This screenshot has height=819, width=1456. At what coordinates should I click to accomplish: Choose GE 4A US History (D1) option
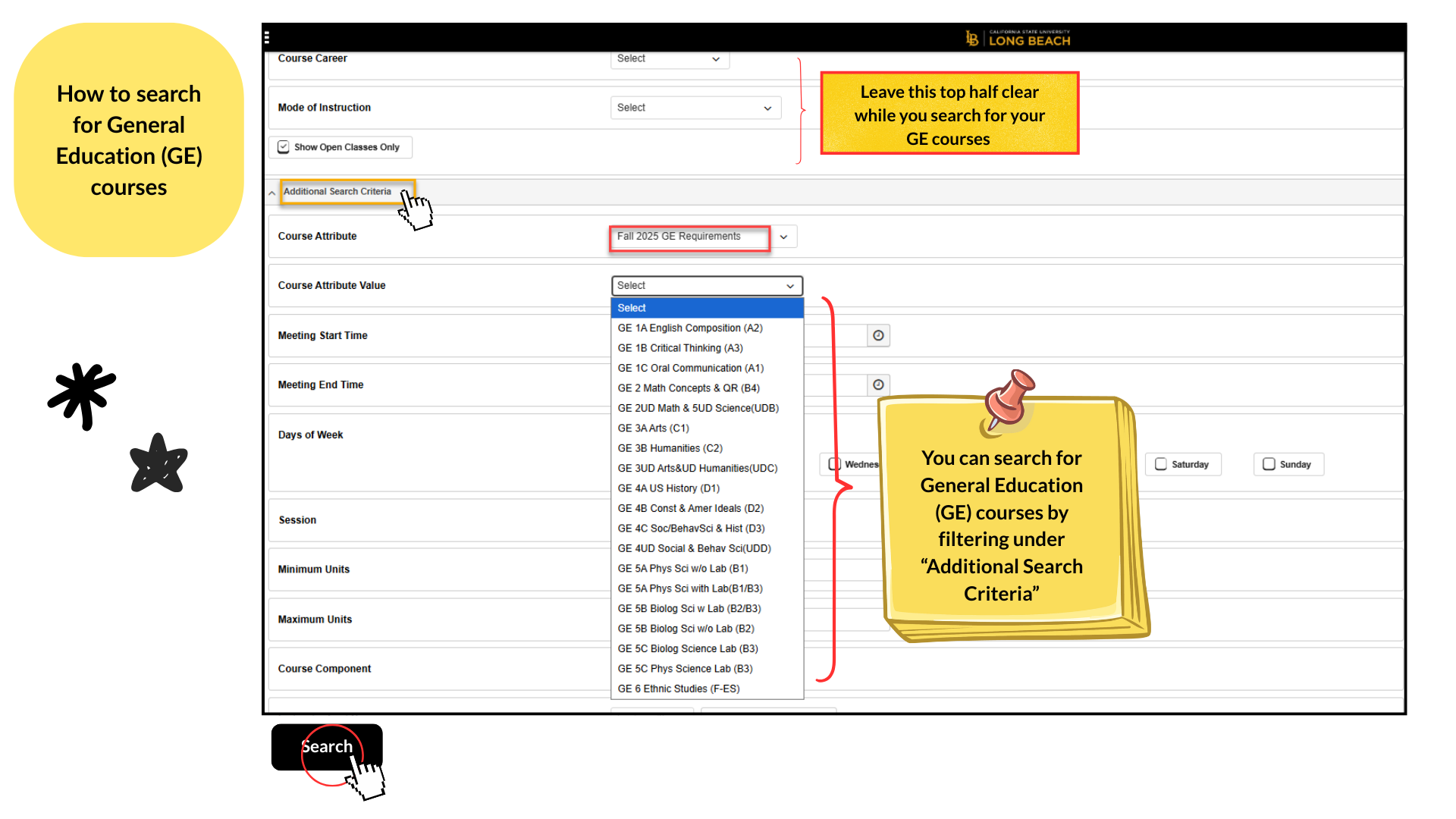point(667,488)
